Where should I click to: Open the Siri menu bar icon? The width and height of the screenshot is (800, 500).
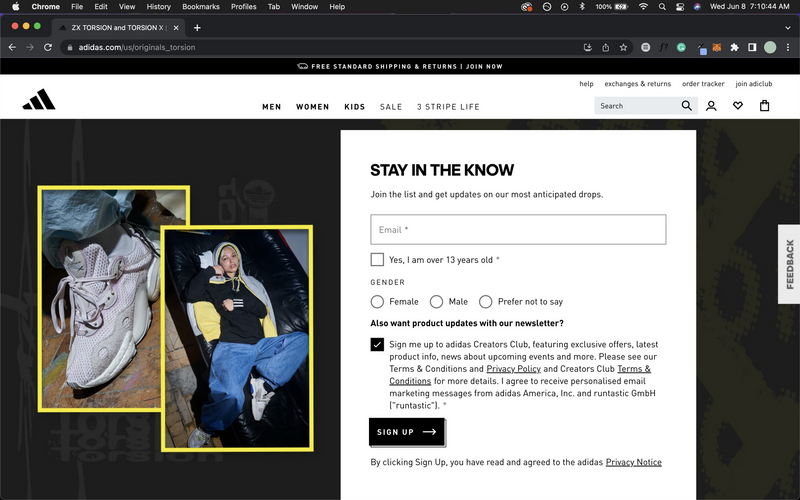click(697, 7)
